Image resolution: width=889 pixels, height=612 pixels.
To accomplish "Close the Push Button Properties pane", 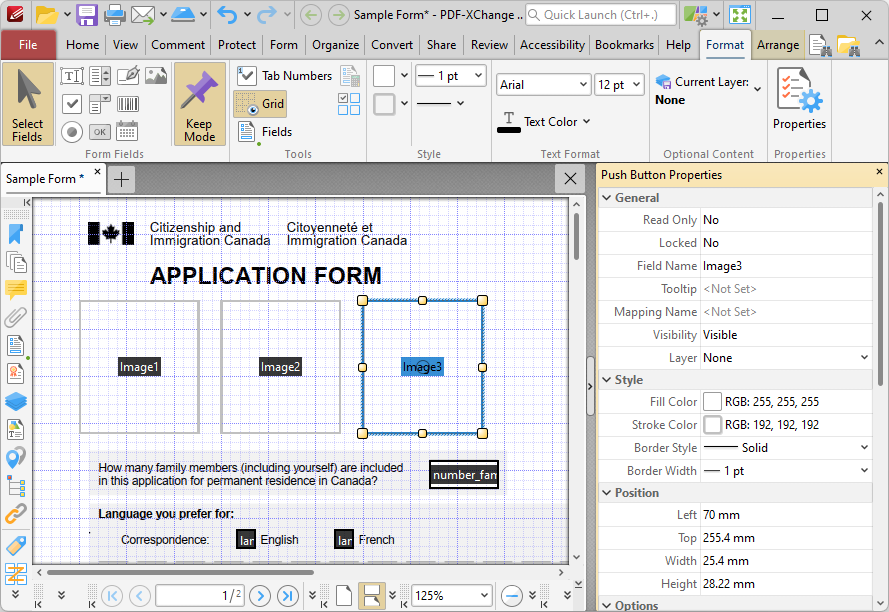I will (x=879, y=171).
